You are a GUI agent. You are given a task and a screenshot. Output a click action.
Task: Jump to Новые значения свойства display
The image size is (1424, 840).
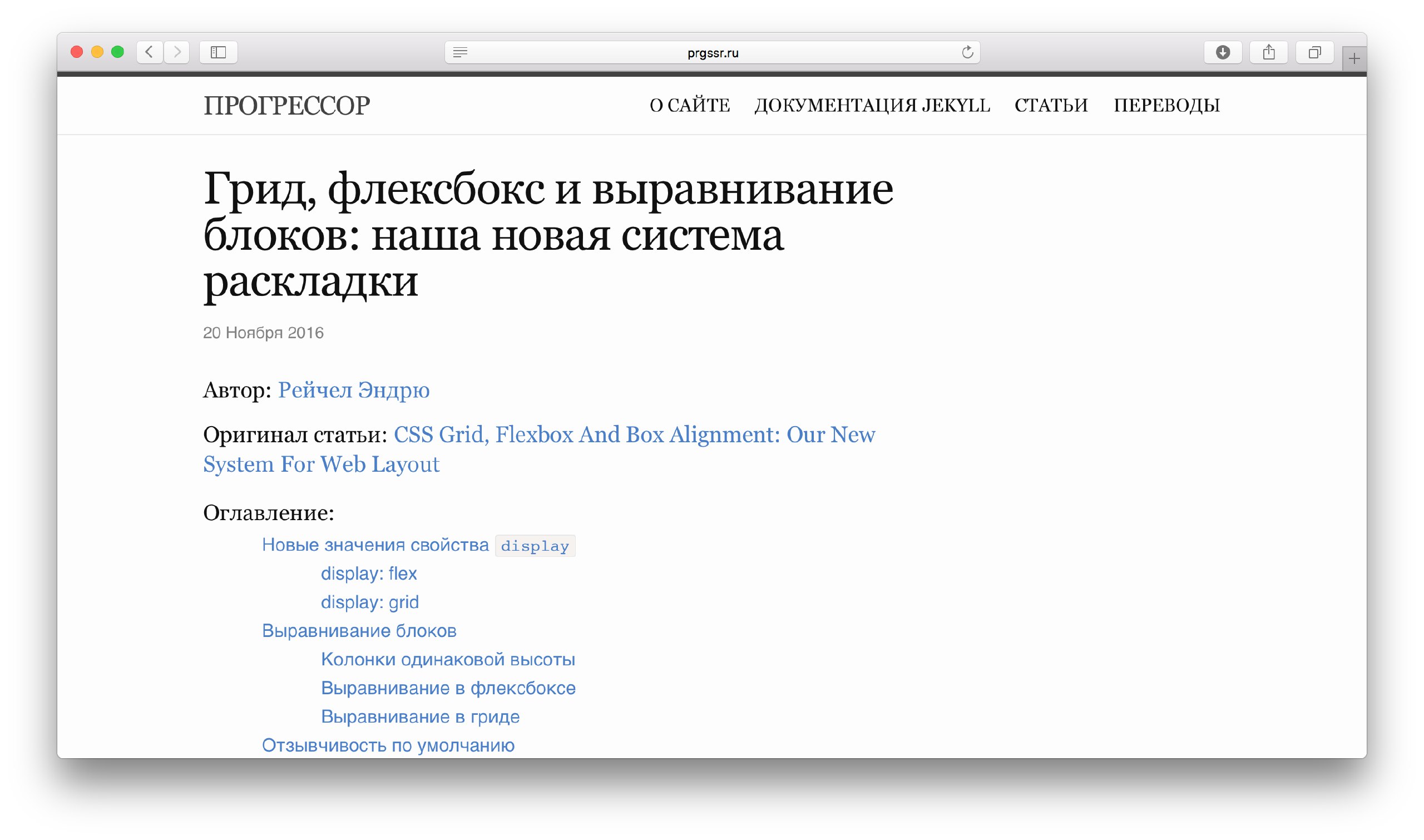(418, 545)
